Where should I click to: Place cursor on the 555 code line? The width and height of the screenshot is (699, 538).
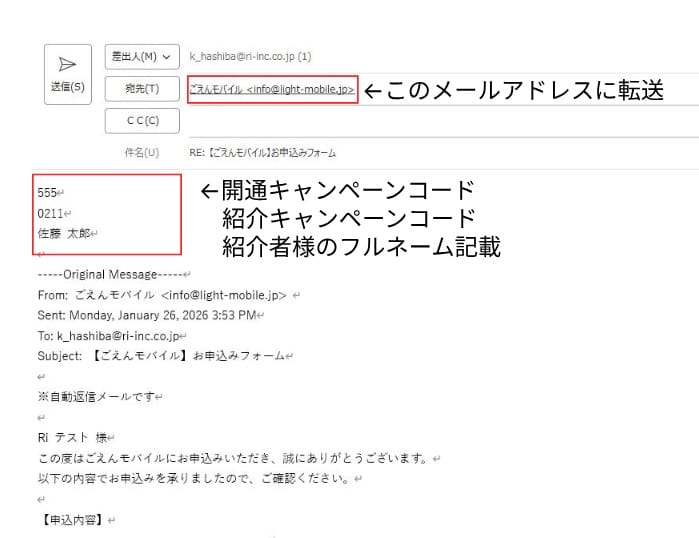click(x=47, y=193)
